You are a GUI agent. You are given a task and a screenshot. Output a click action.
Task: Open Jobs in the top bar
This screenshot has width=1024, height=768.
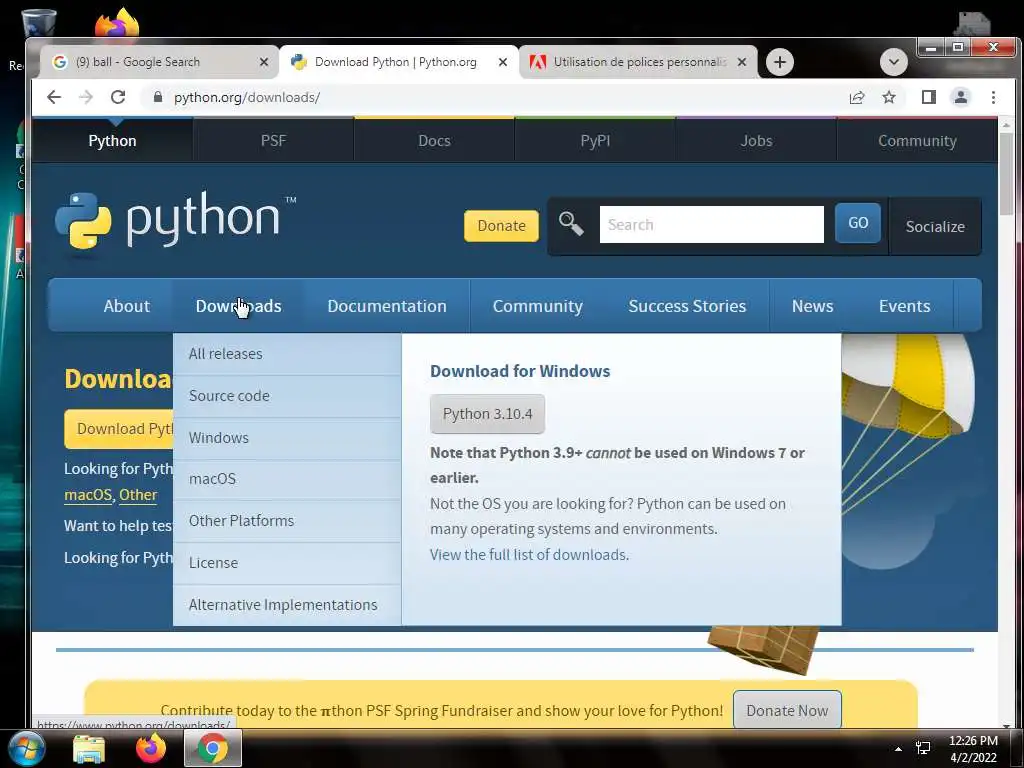point(756,140)
